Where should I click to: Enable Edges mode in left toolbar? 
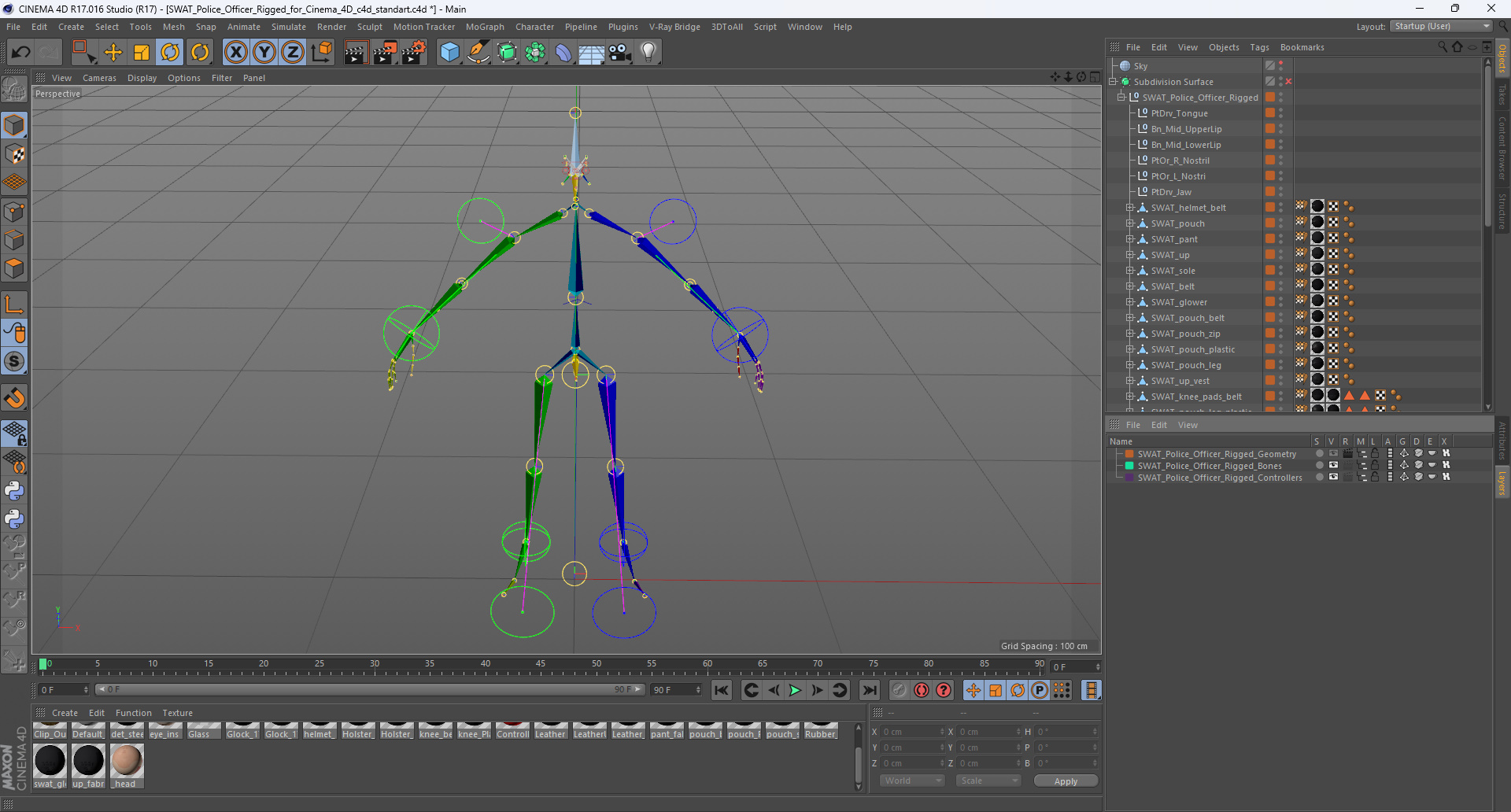(14, 240)
